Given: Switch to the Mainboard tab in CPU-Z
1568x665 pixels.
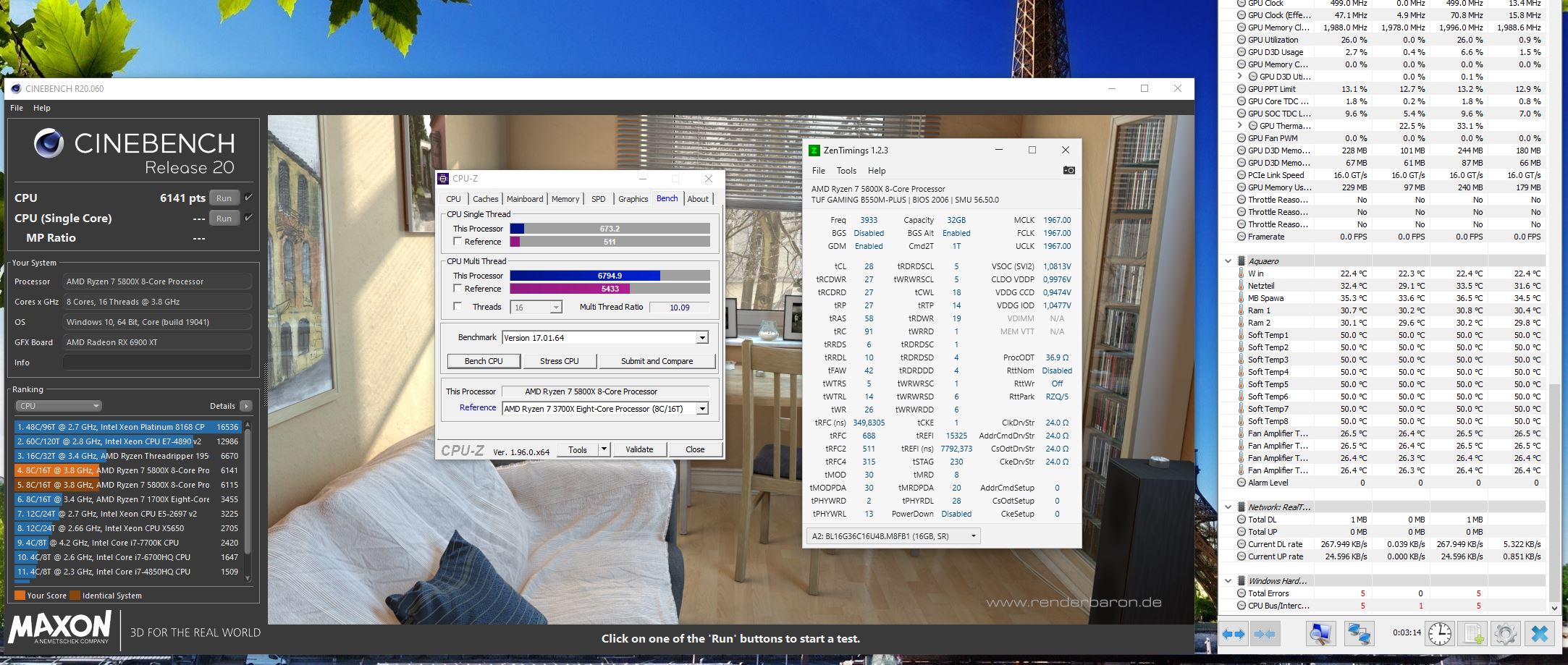Looking at the screenshot, I should [x=525, y=199].
